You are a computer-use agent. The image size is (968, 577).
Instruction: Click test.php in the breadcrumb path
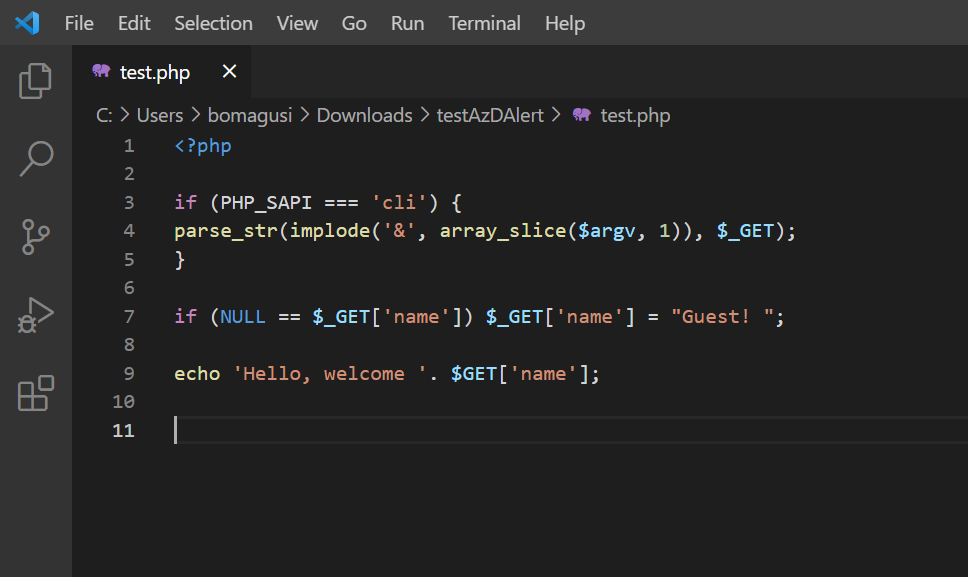635,115
